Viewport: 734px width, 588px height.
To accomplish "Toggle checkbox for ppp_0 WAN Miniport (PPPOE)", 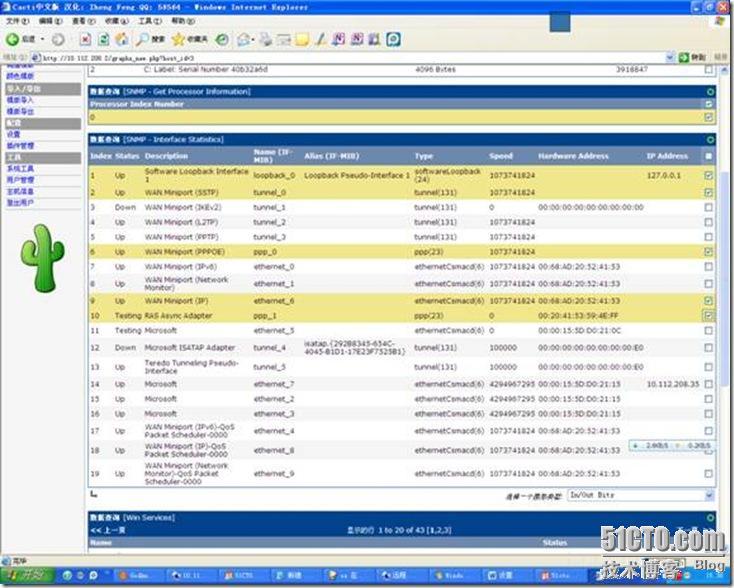I will tap(708, 252).
